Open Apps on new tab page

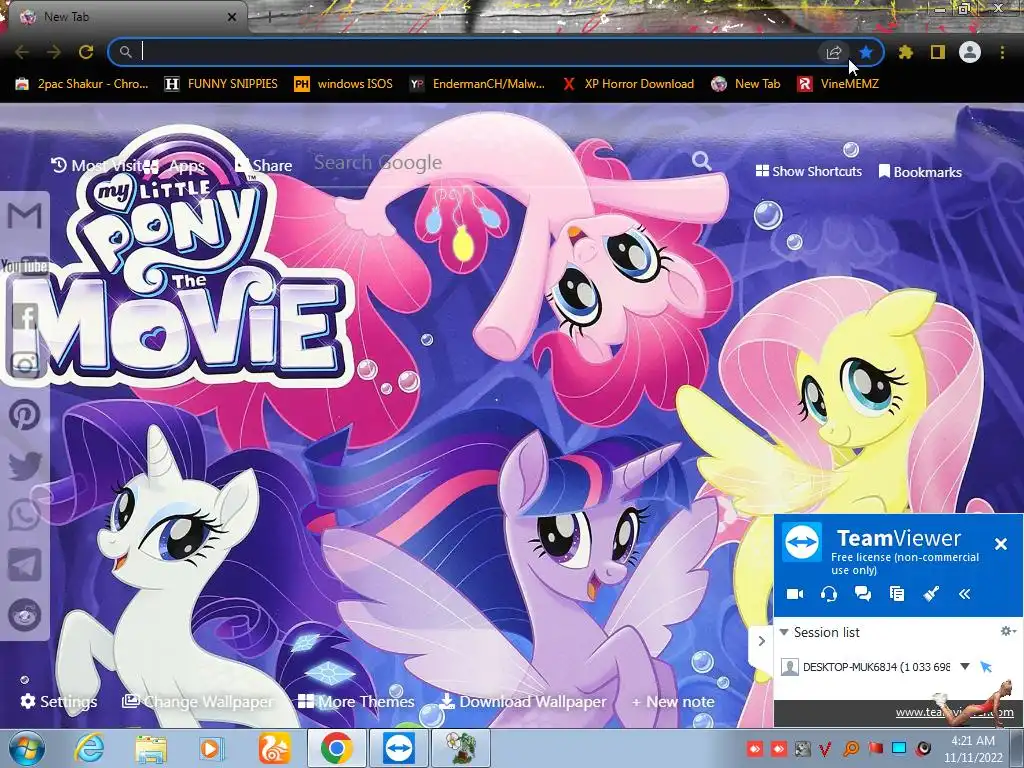pos(175,166)
